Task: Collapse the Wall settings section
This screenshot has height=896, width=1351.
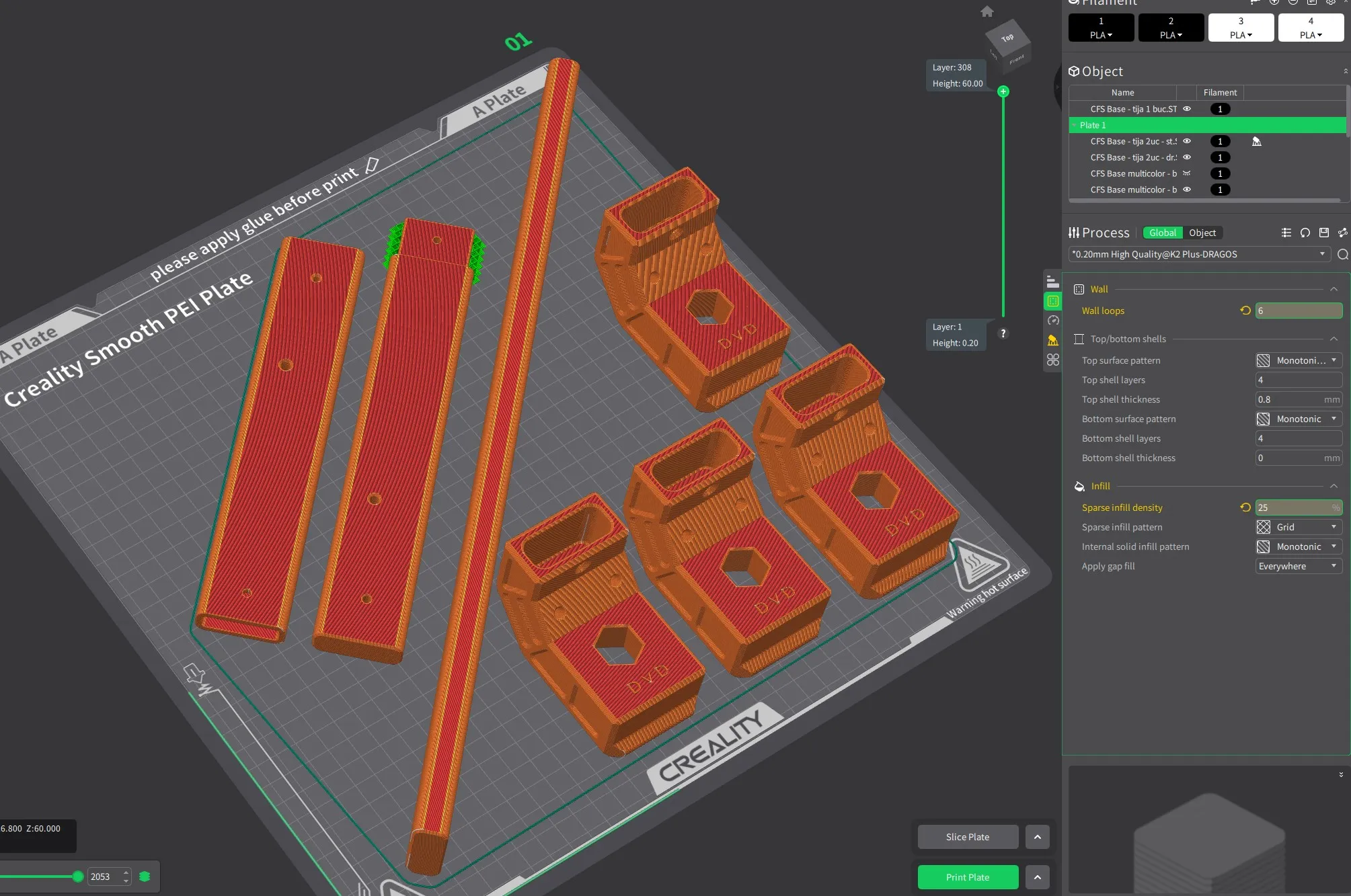Action: coord(1334,289)
